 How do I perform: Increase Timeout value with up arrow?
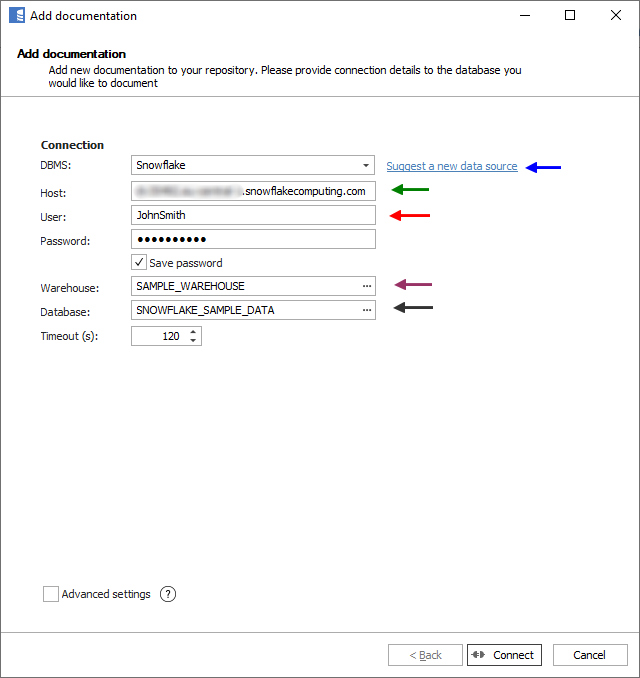tap(193, 332)
